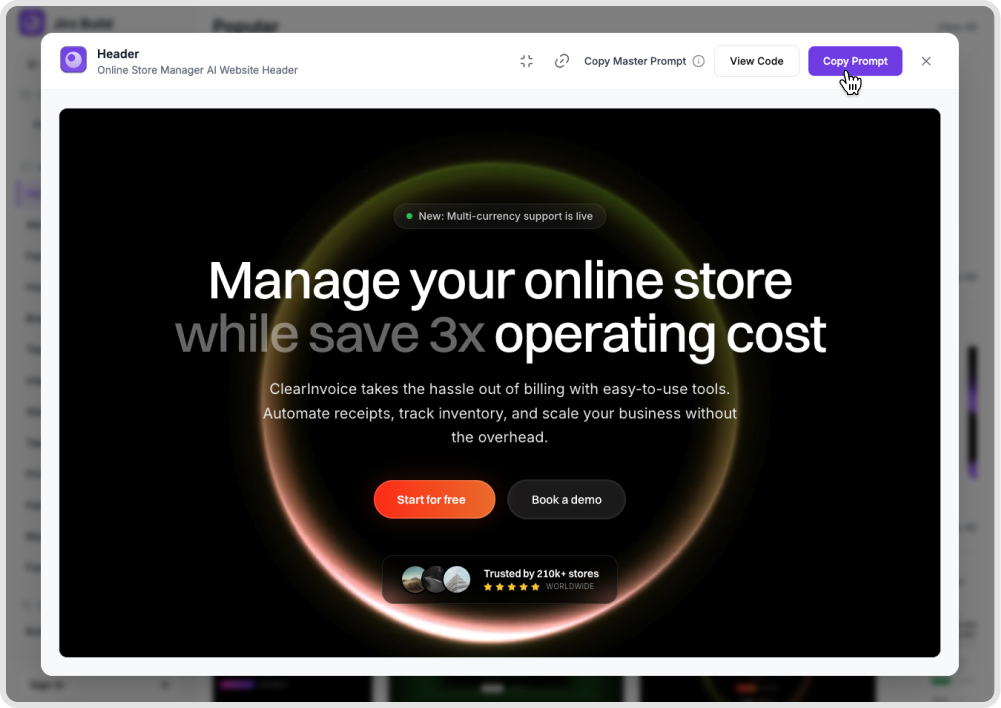Click the third store avatar image

(457, 579)
